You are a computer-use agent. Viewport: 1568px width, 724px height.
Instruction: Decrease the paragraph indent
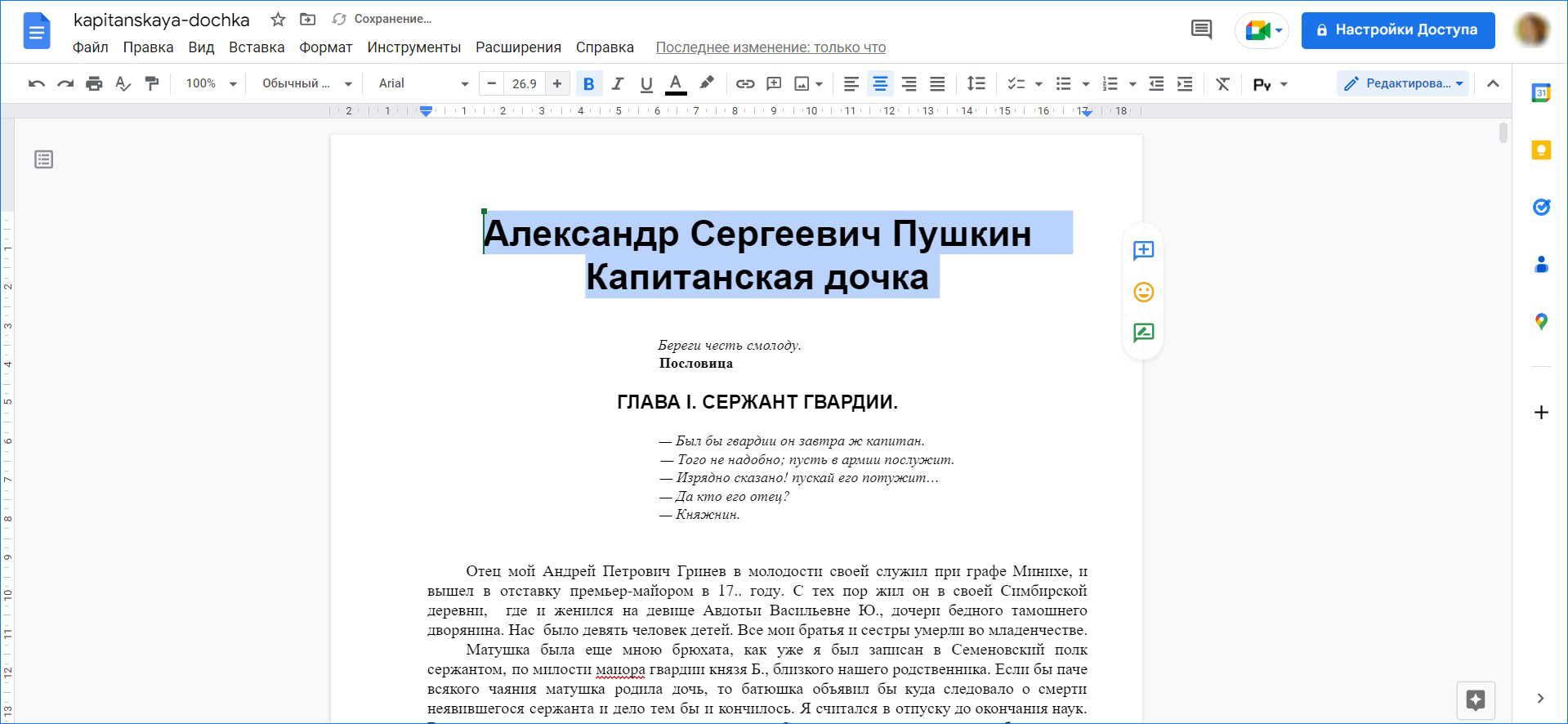(x=1156, y=83)
